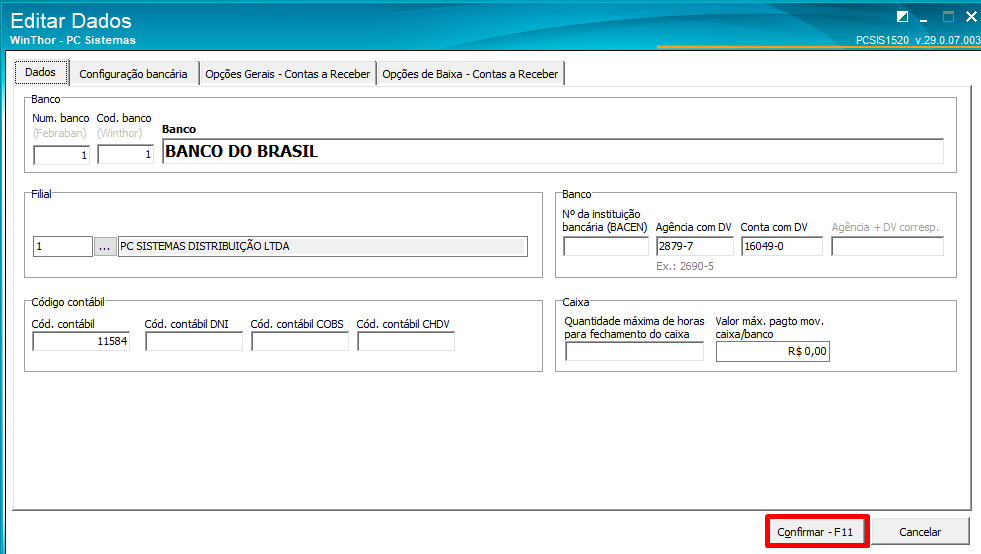
Task: Switch to the Dados tab
Action: click(x=41, y=72)
